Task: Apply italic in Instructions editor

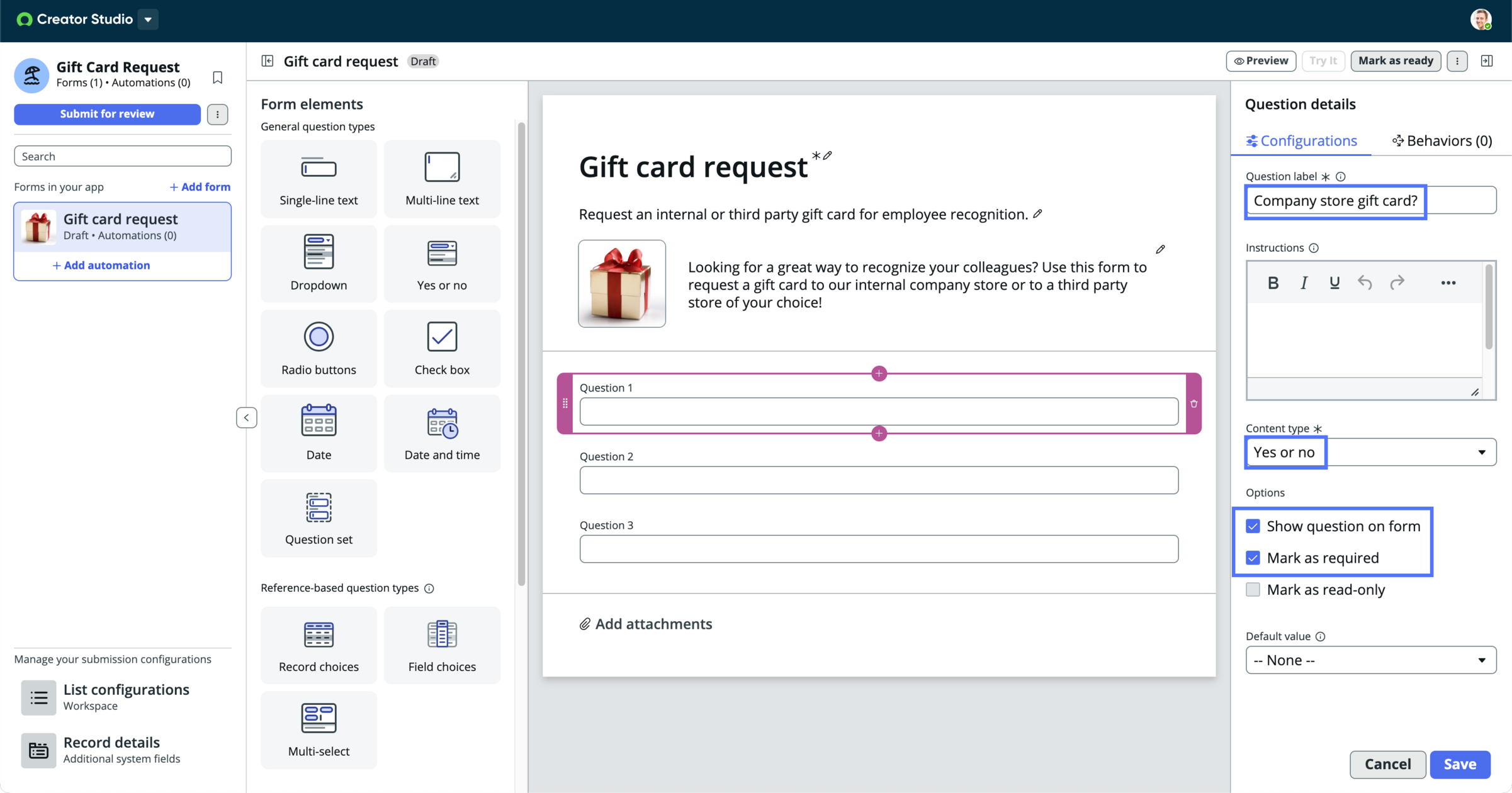Action: point(1304,283)
